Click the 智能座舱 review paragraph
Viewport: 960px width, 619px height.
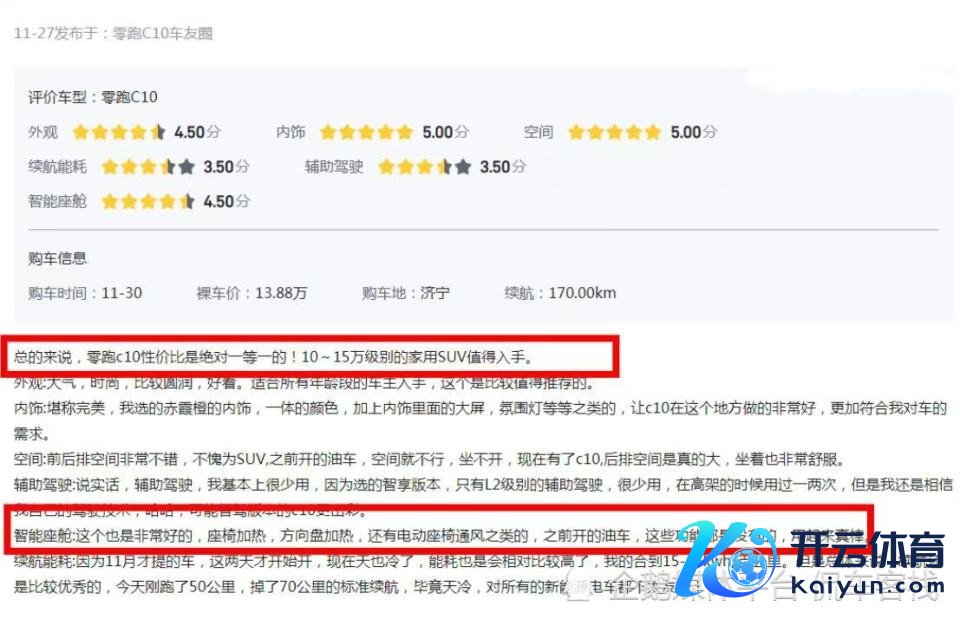pyautogui.click(x=438, y=536)
